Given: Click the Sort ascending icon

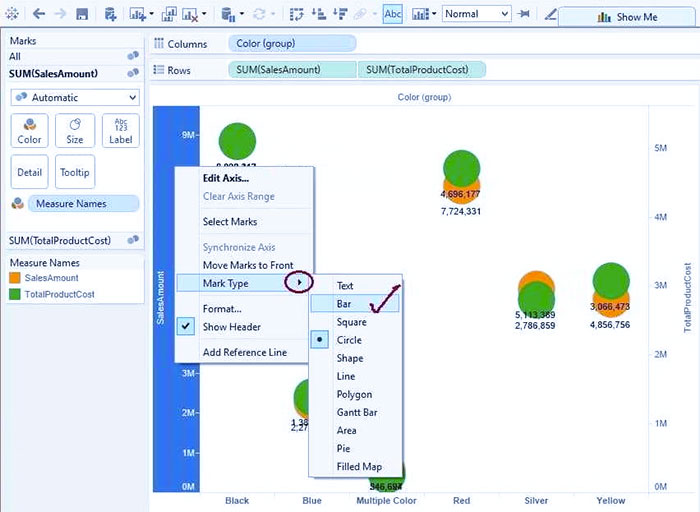Looking at the screenshot, I should (319, 14).
